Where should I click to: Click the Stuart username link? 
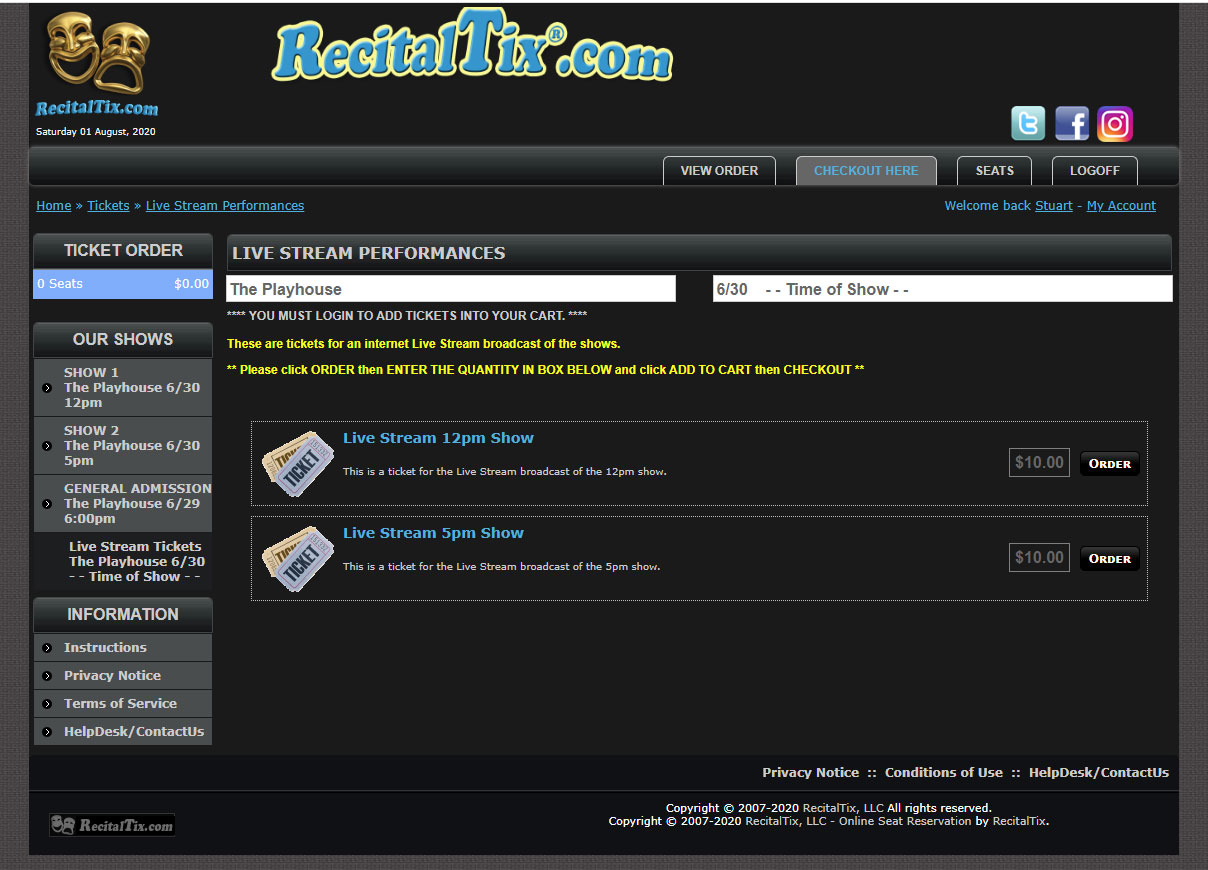1054,206
